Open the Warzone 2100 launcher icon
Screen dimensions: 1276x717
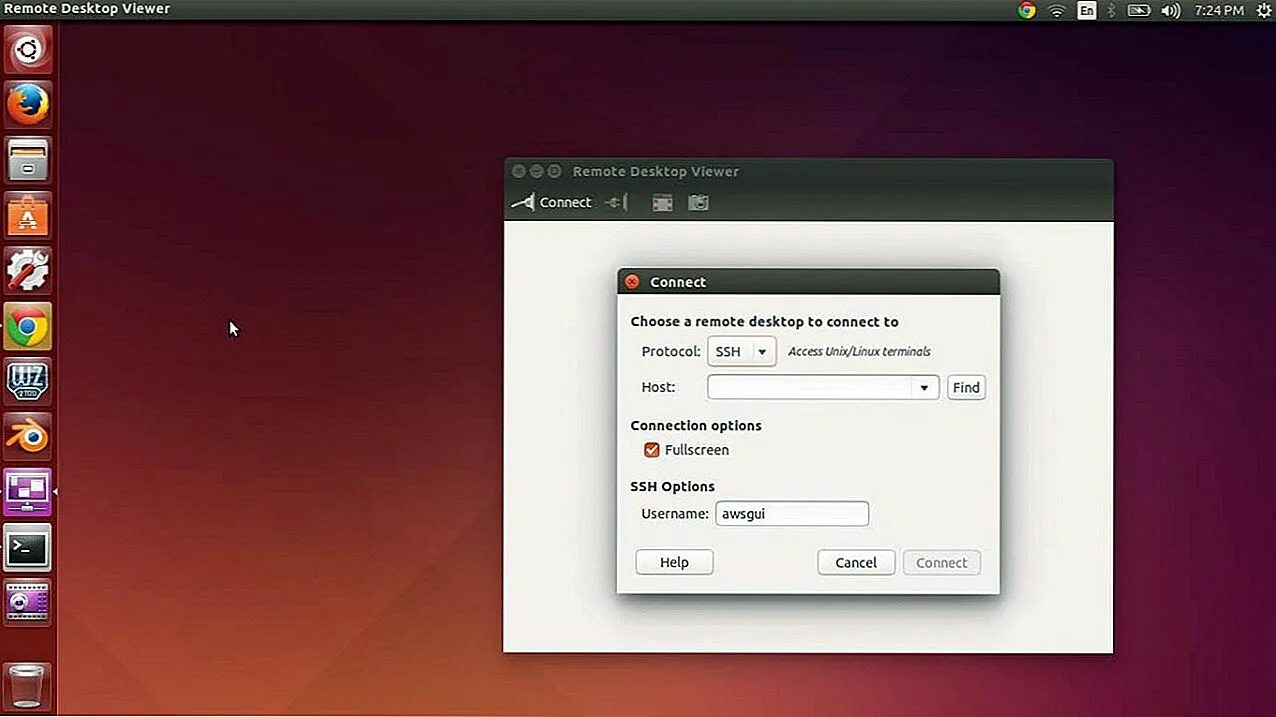point(28,381)
